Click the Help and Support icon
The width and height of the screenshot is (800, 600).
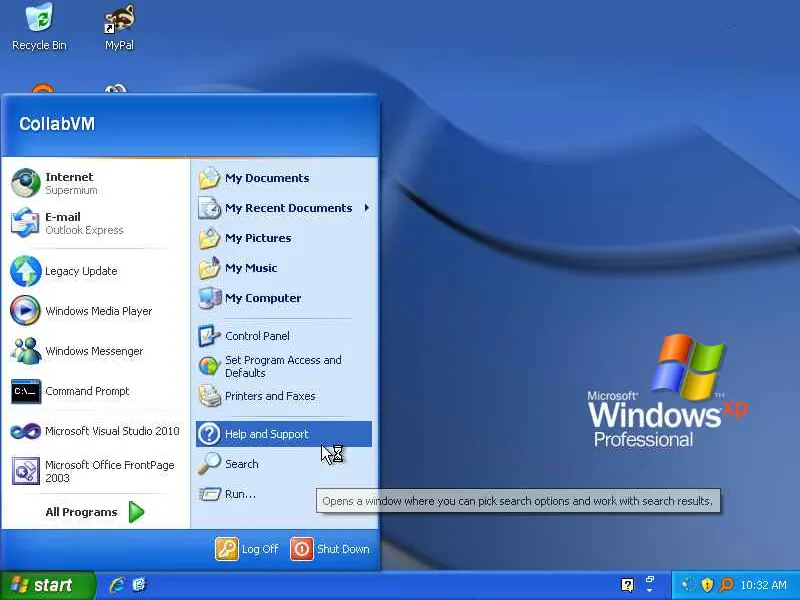(x=209, y=434)
